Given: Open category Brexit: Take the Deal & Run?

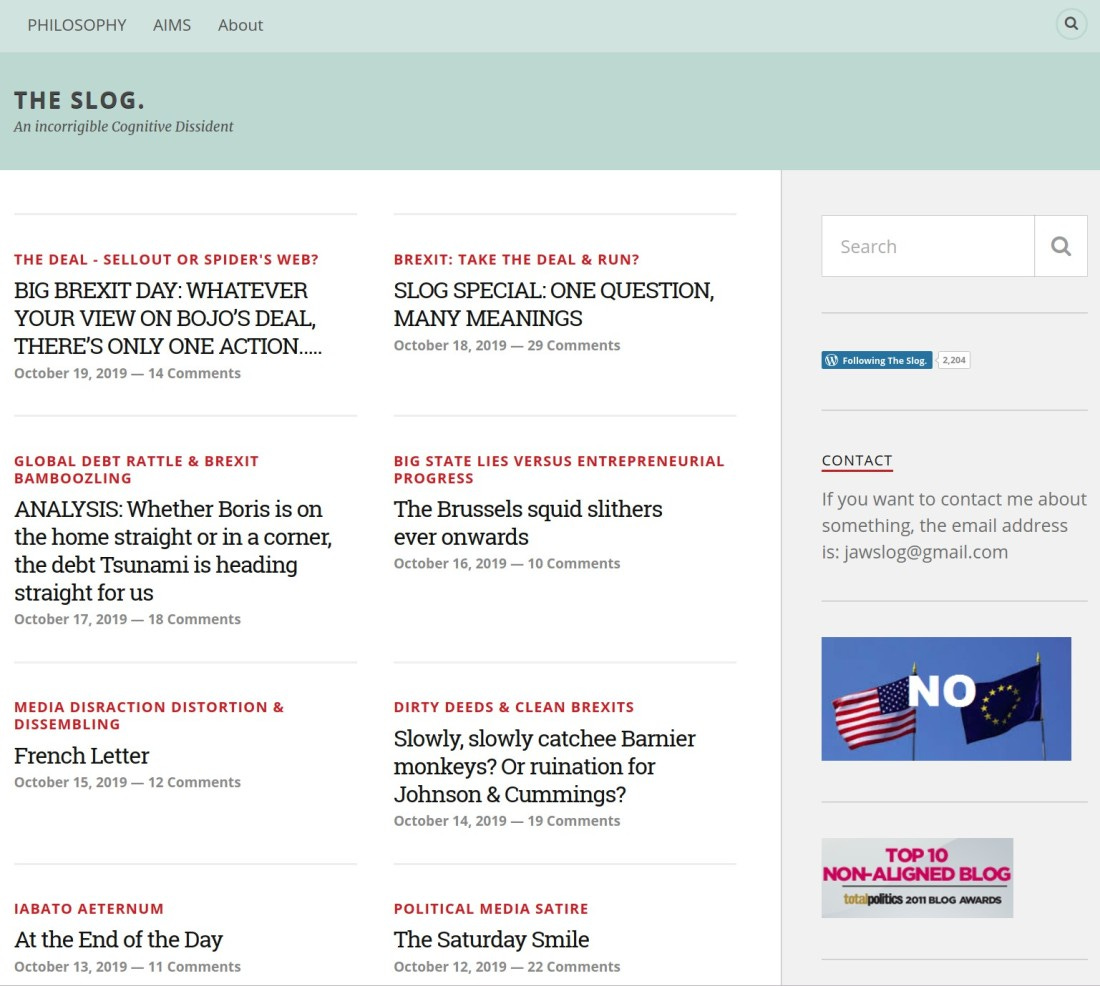Looking at the screenshot, I should tap(516, 260).
